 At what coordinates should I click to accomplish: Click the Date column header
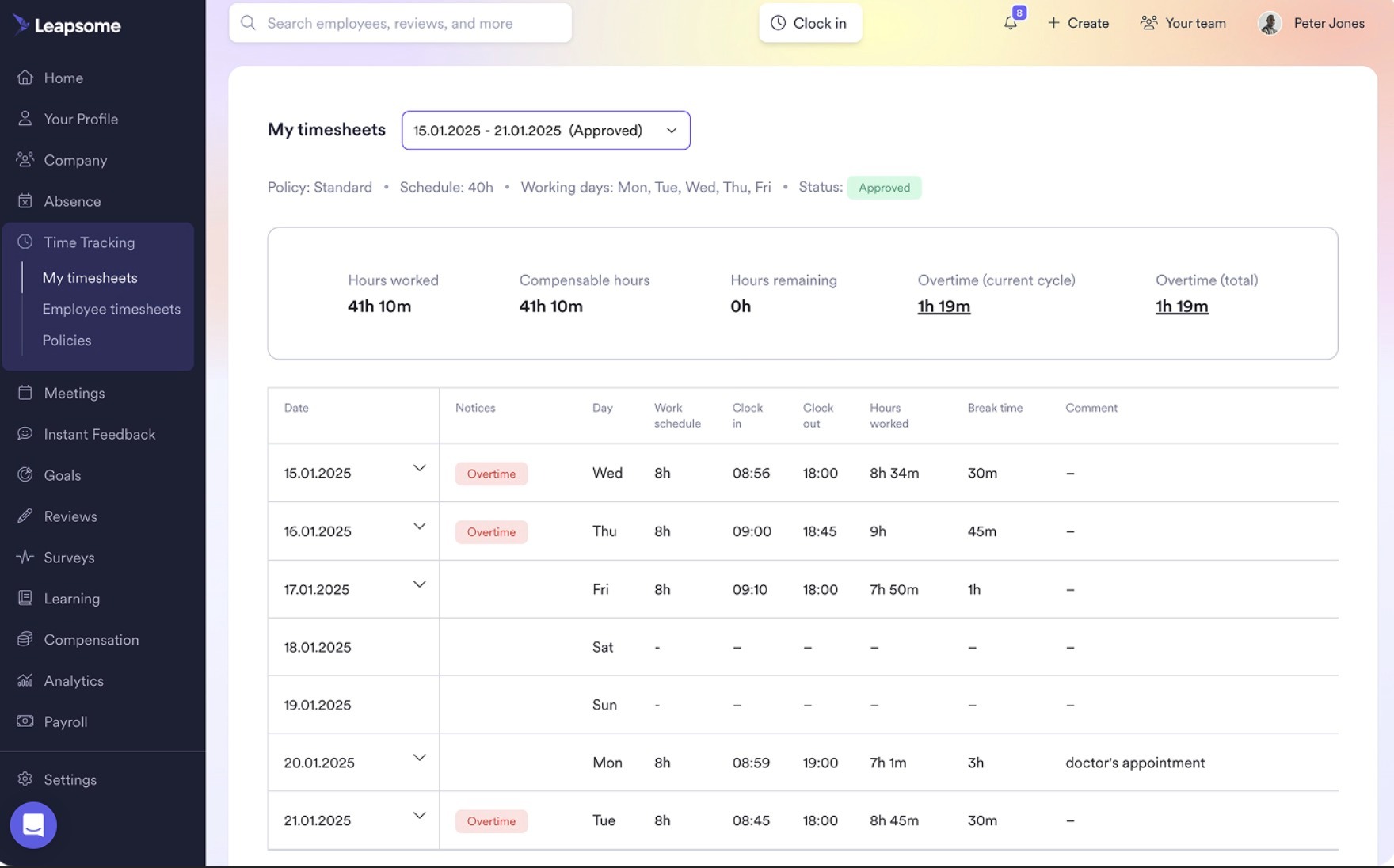tap(296, 408)
